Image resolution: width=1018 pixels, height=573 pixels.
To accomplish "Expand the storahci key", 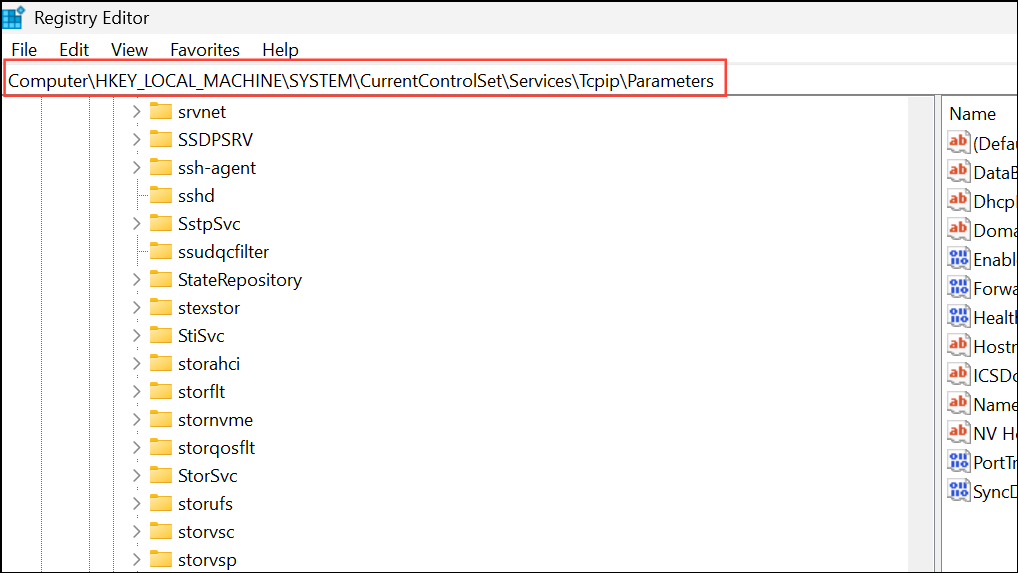I will coord(136,363).
